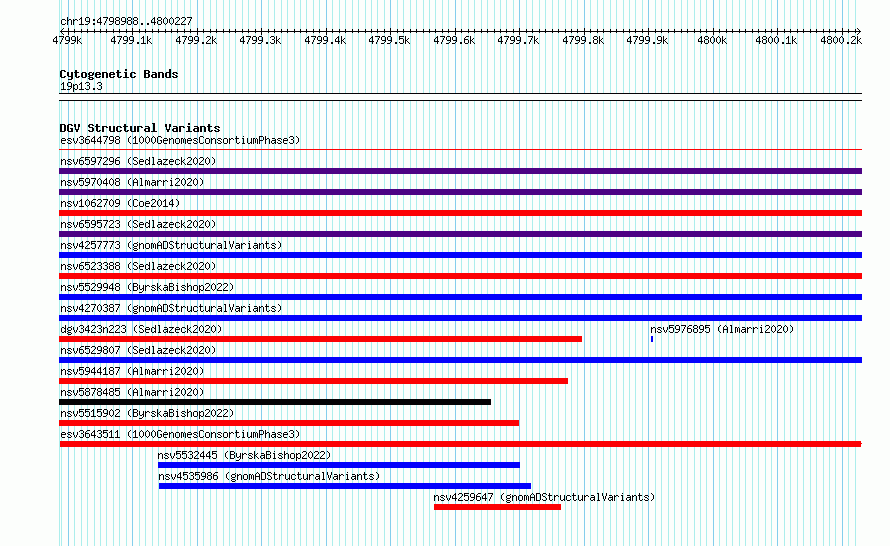Open nsv6595723 (Sedlazeck2020) variant label
This screenshot has width=890, height=546.
pyautogui.click(x=138, y=224)
